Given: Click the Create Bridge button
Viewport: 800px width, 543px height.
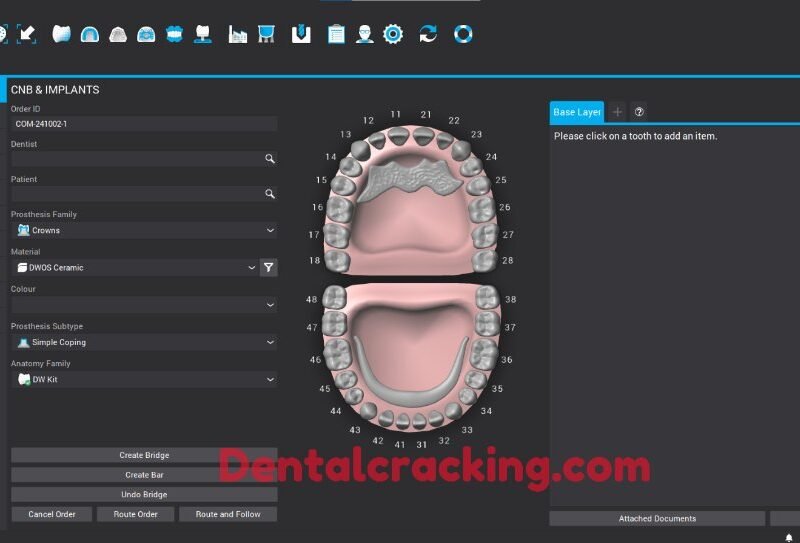Looking at the screenshot, I should pos(144,455).
